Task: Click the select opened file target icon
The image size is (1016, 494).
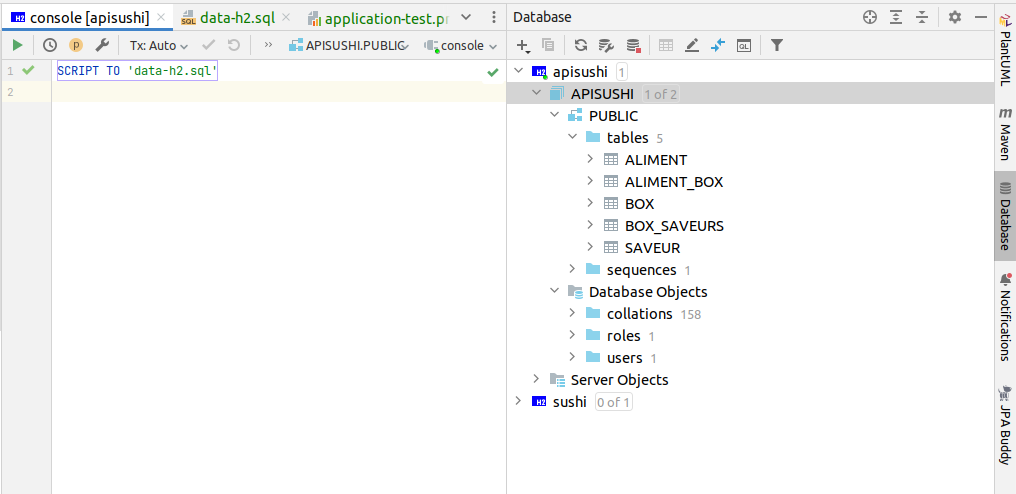Action: [x=870, y=18]
